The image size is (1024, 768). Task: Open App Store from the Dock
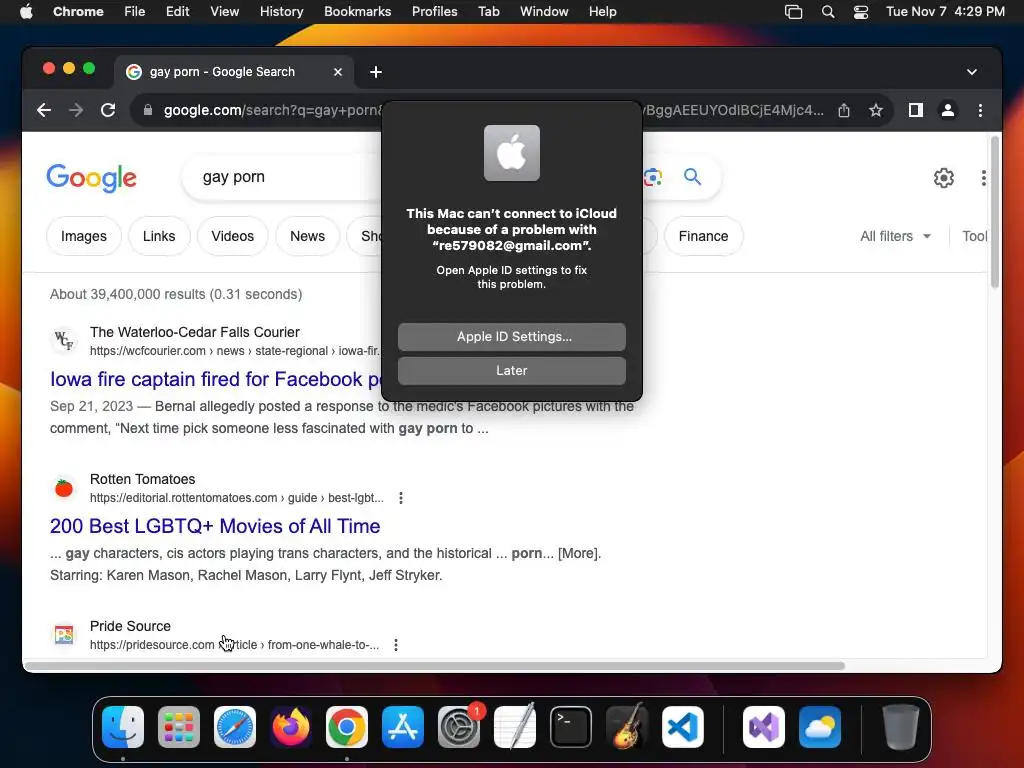tap(403, 727)
